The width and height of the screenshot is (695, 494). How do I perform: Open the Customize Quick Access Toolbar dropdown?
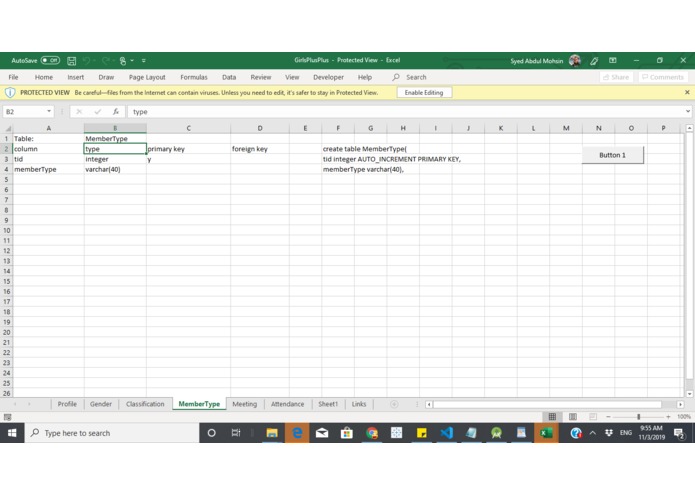[144, 61]
